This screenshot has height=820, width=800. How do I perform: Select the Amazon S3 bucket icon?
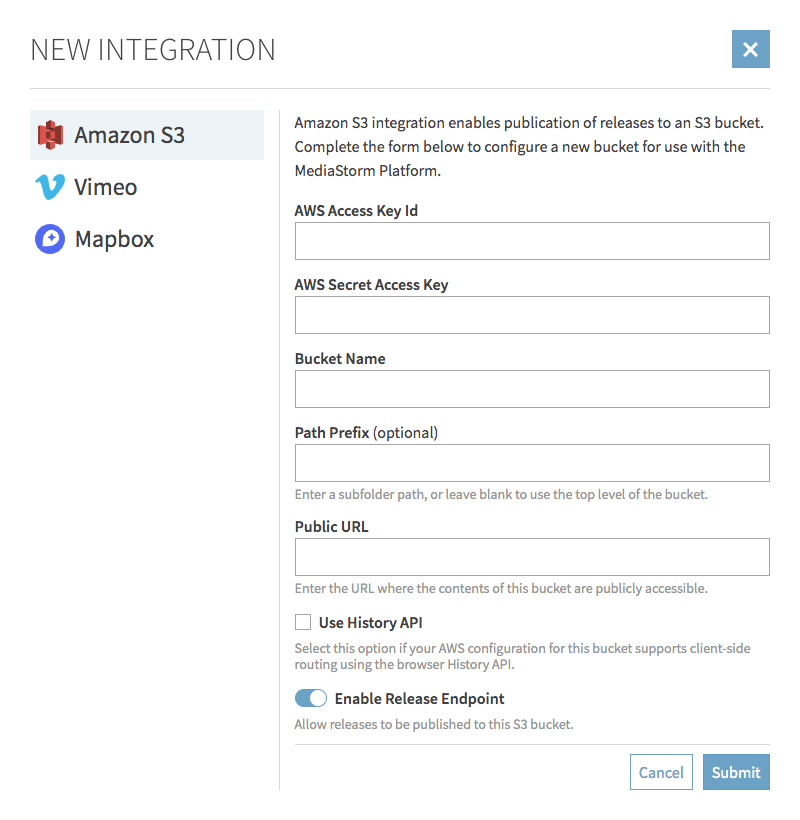[52, 135]
